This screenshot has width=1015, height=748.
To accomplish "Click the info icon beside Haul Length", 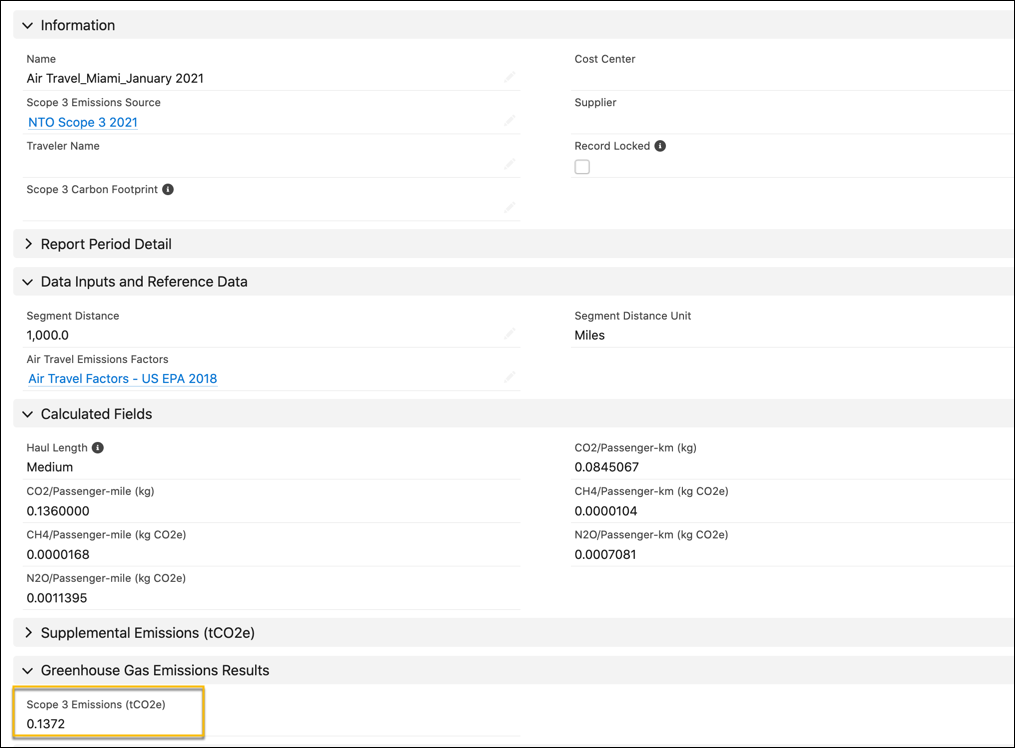I will pyautogui.click(x=98, y=447).
